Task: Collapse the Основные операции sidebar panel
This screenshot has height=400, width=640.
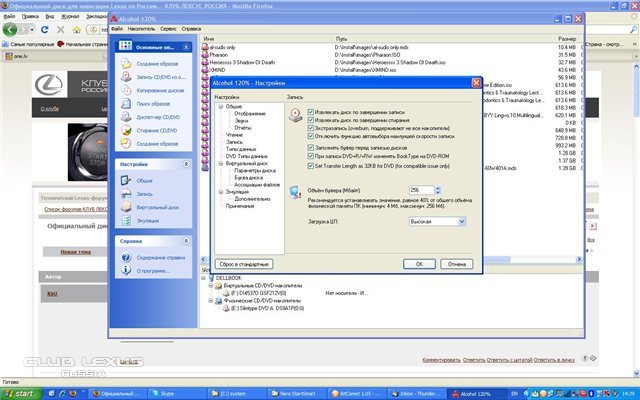Action: click(x=186, y=47)
